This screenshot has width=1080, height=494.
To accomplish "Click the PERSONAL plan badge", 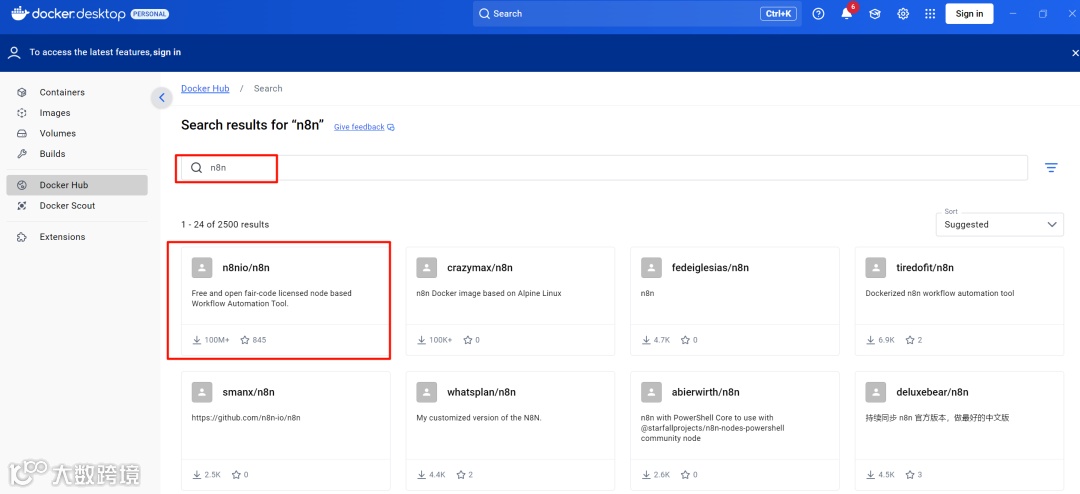I will pos(149,14).
